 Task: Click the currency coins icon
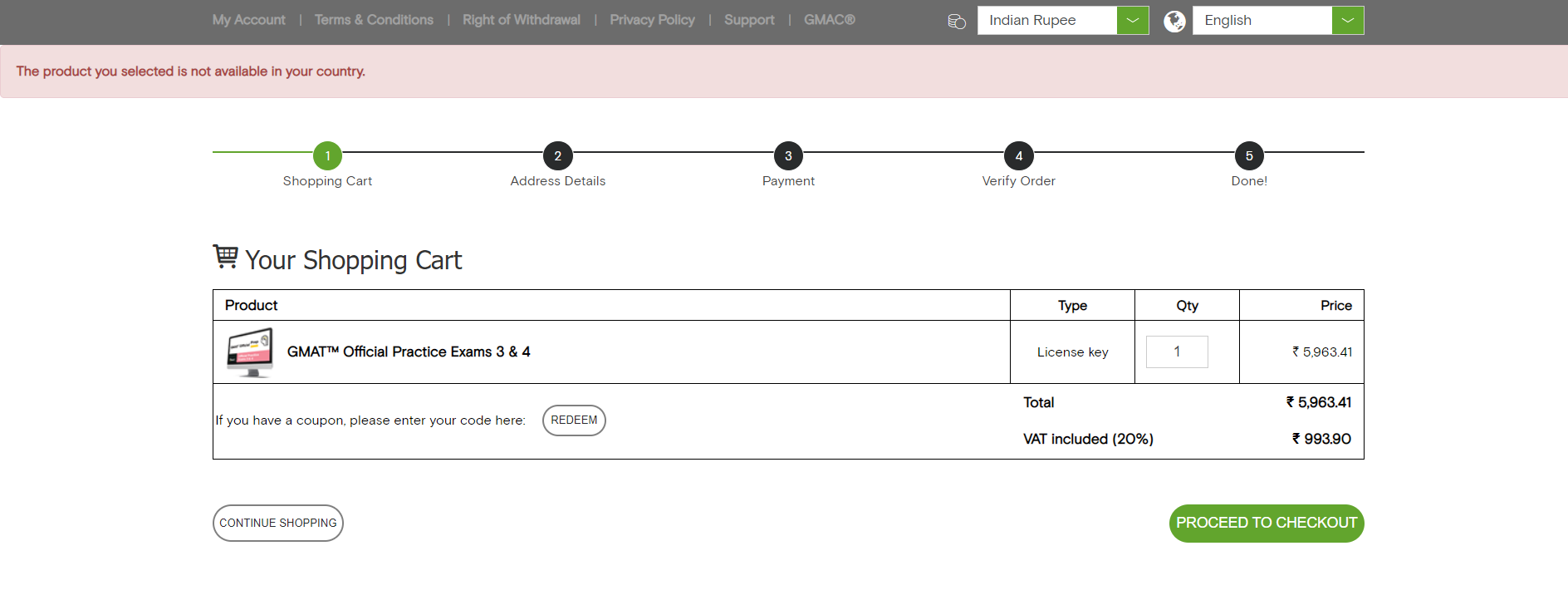click(x=957, y=21)
